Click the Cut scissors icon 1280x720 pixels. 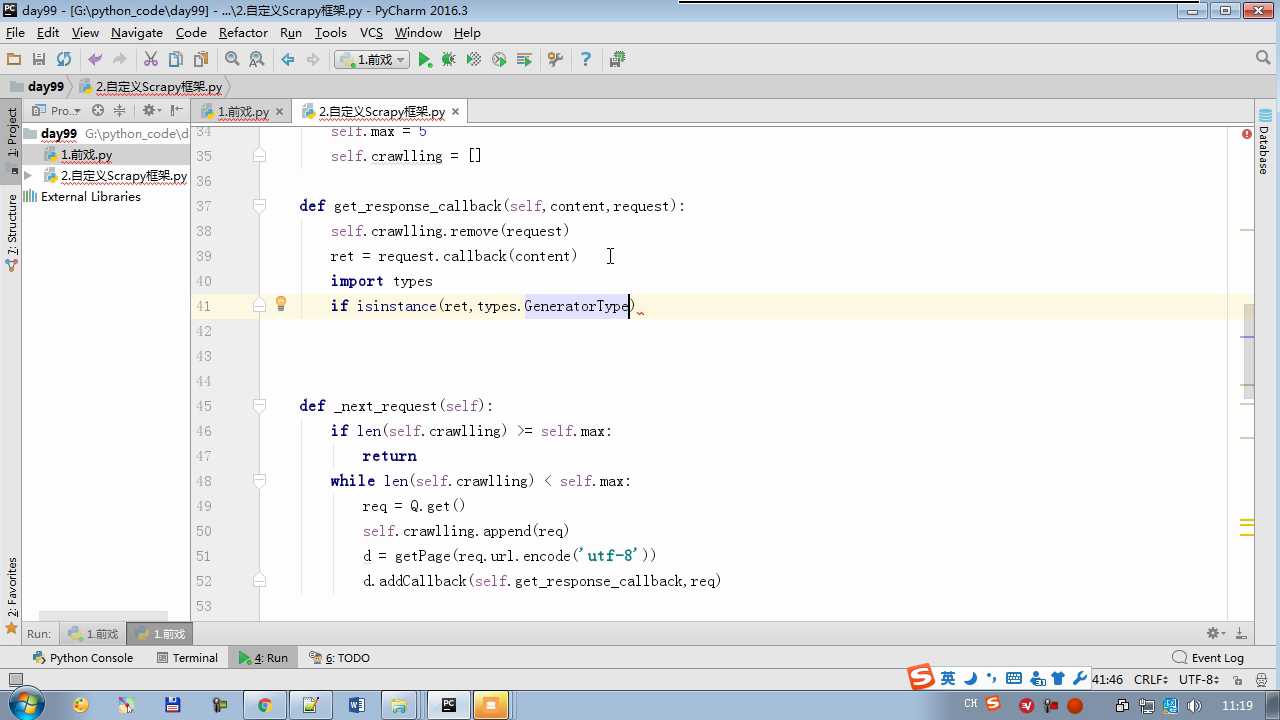[x=151, y=60]
